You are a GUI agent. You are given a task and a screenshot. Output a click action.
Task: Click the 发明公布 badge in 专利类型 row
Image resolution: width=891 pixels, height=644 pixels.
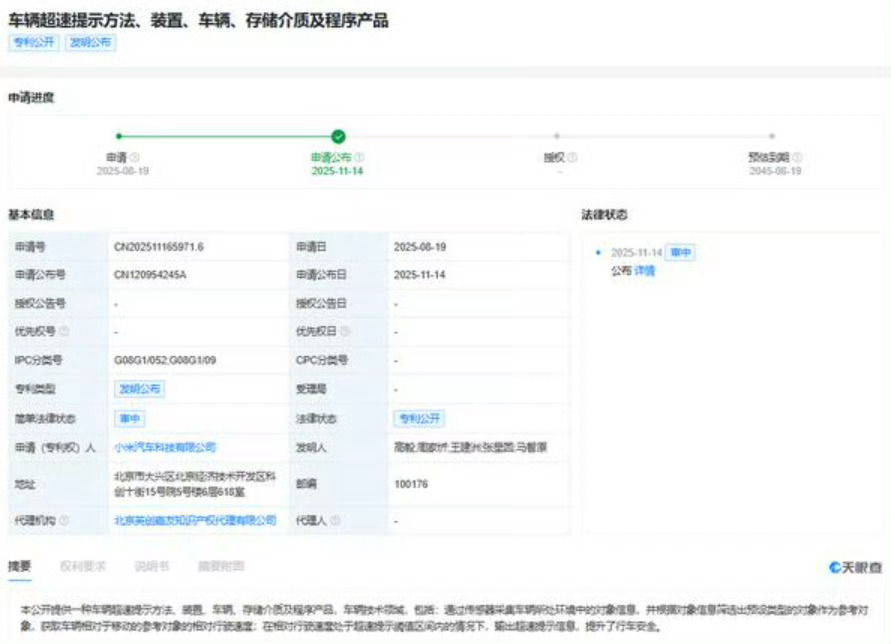141,387
